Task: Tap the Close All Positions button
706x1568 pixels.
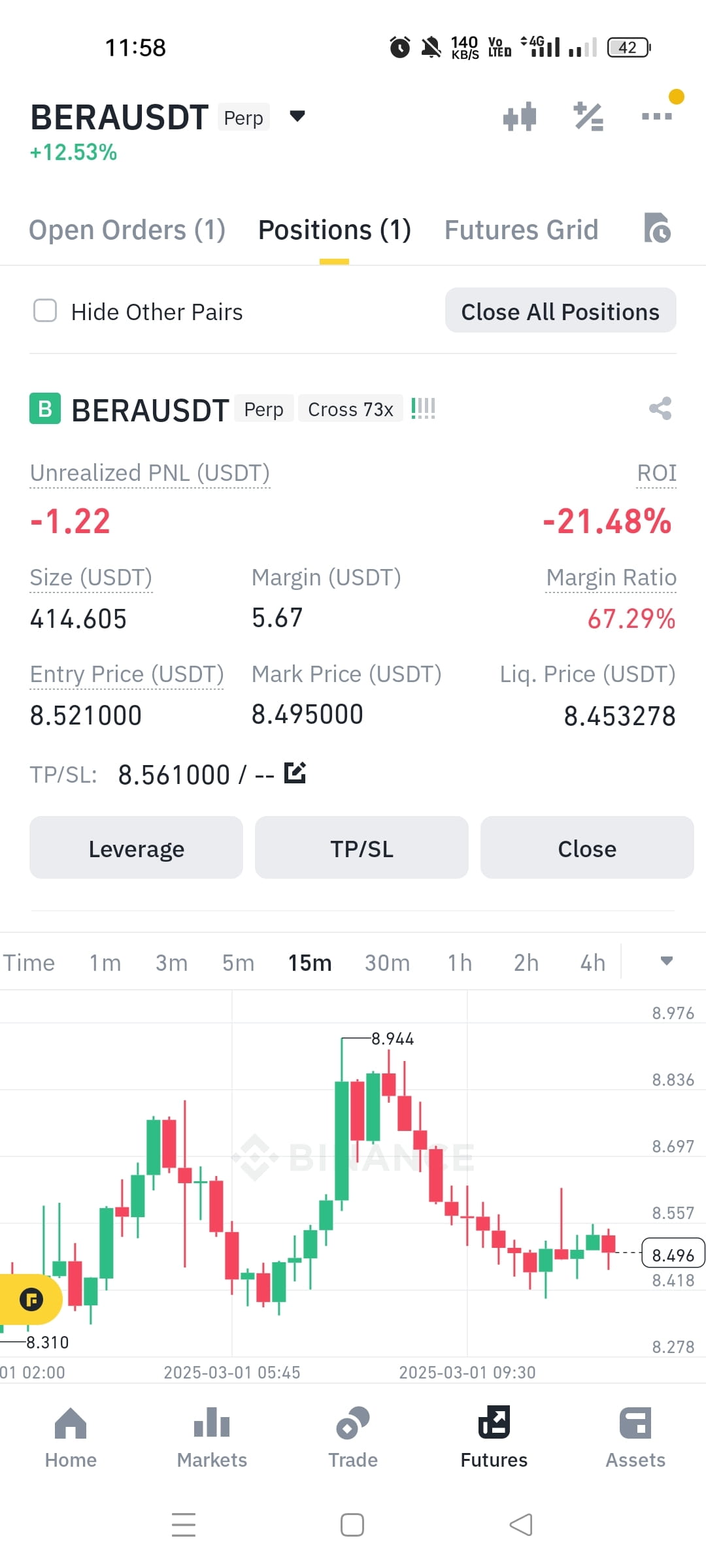Action: coord(561,311)
